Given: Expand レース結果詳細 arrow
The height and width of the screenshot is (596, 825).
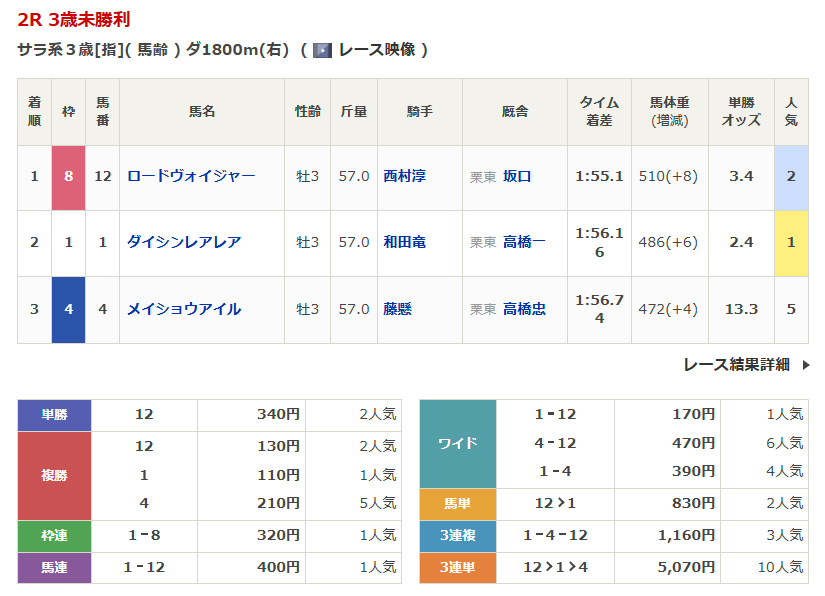Looking at the screenshot, I should [x=806, y=365].
